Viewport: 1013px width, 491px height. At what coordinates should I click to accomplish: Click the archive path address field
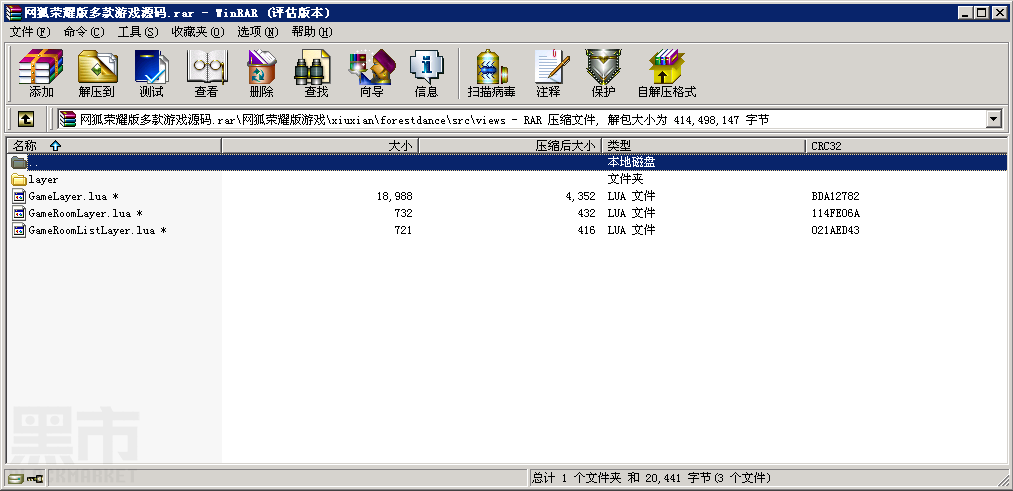coord(521,119)
